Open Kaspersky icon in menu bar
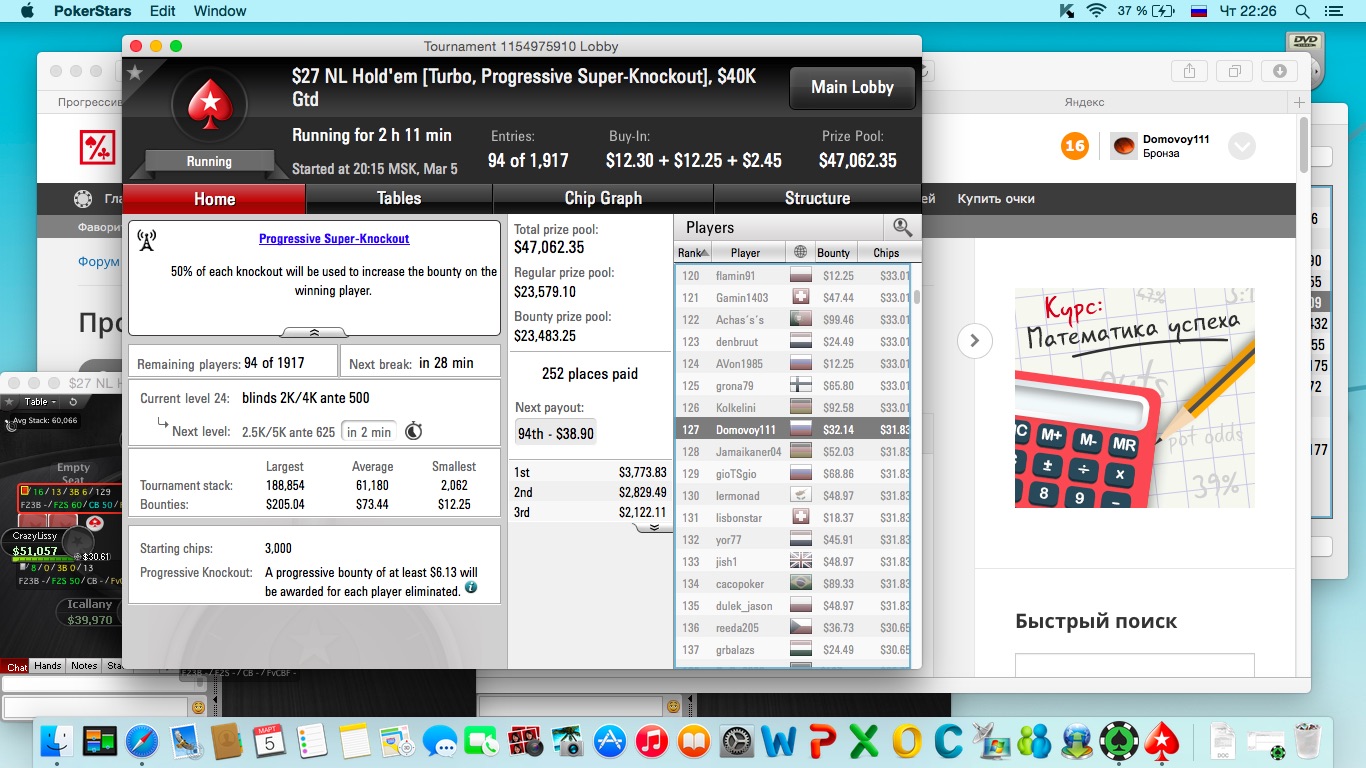 [x=1067, y=11]
